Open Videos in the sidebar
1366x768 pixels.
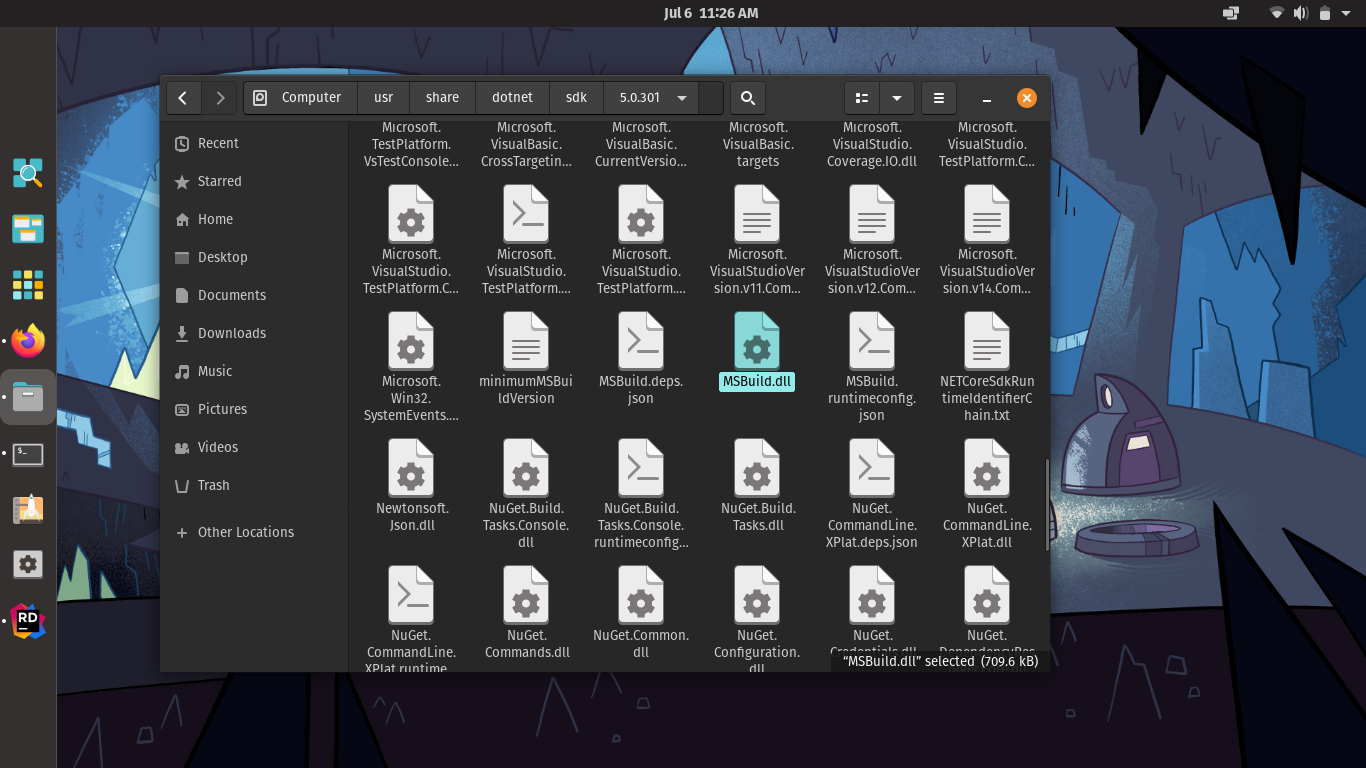tap(254, 447)
